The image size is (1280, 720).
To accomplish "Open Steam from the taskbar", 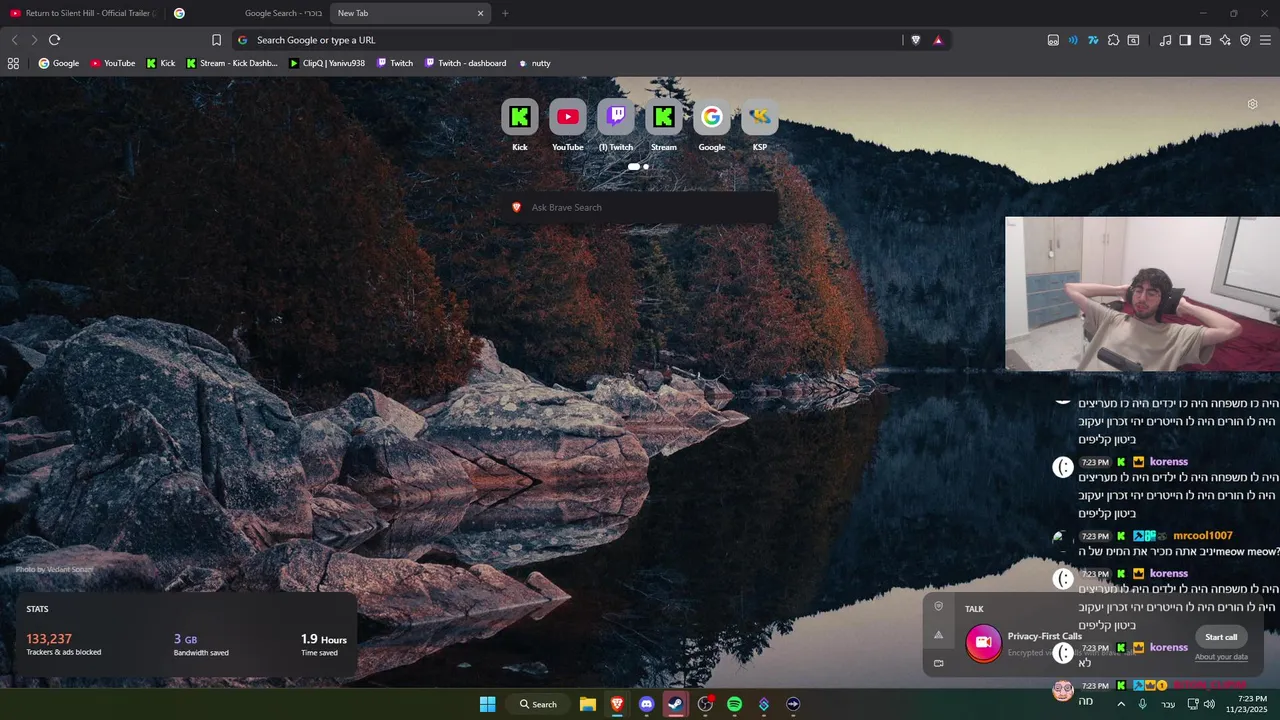I will tap(676, 704).
